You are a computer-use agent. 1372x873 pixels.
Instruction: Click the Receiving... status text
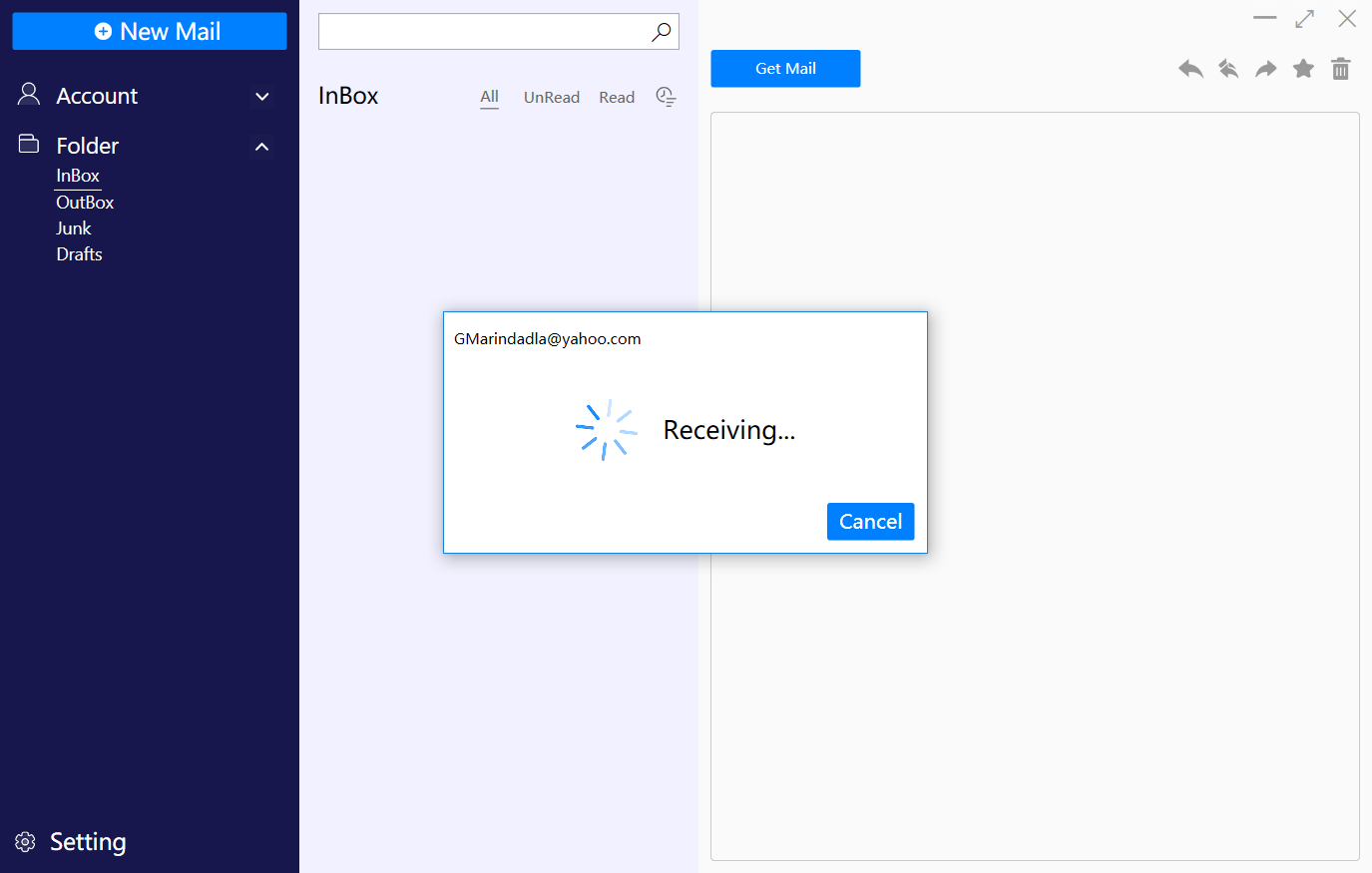pos(729,430)
